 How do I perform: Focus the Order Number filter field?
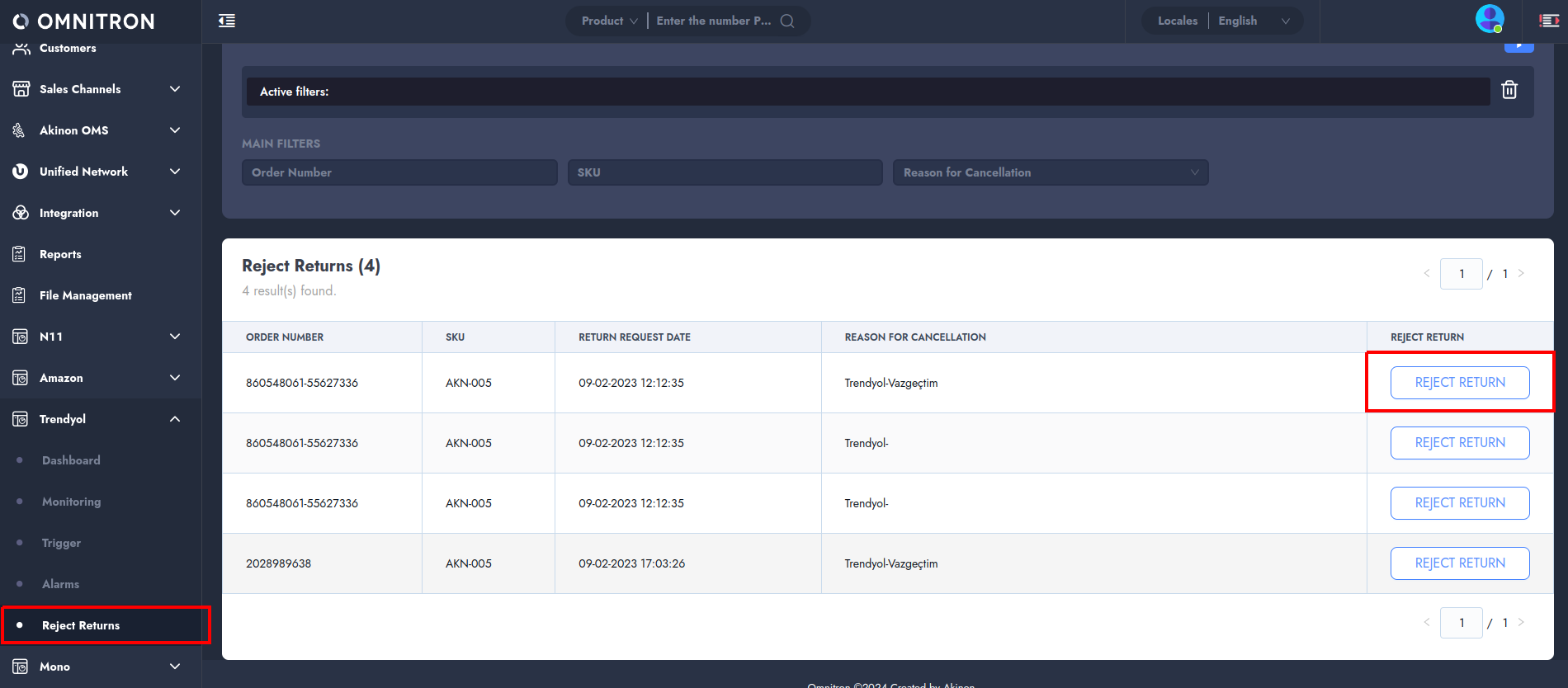point(399,172)
